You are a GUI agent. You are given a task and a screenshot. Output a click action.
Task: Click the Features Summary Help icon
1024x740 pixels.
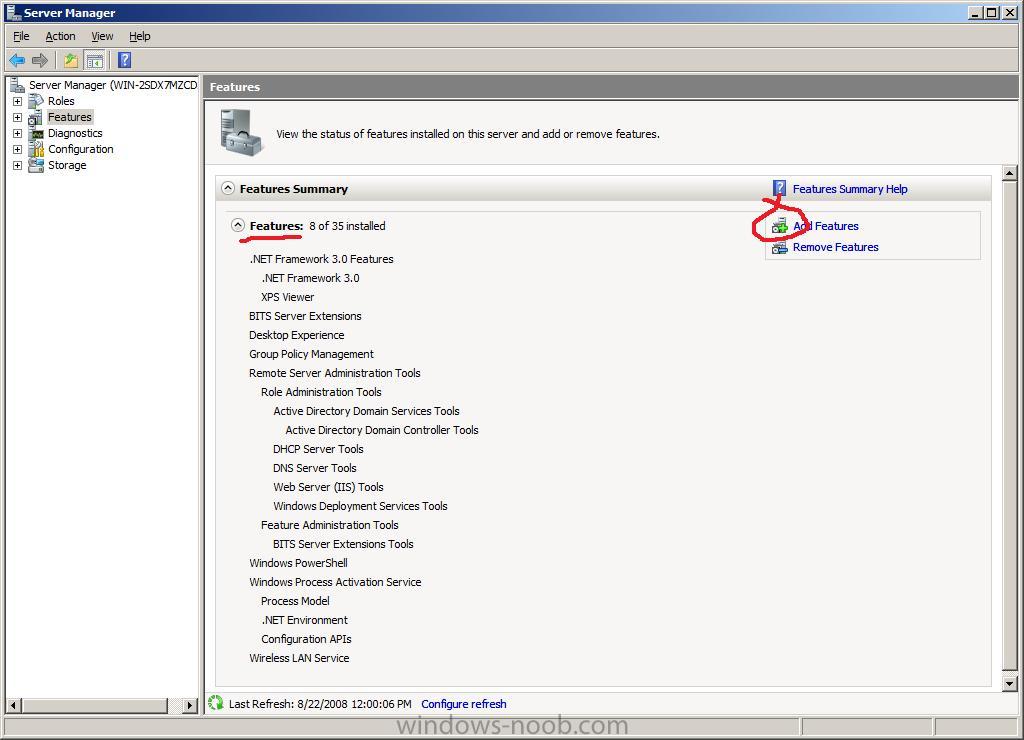779,189
